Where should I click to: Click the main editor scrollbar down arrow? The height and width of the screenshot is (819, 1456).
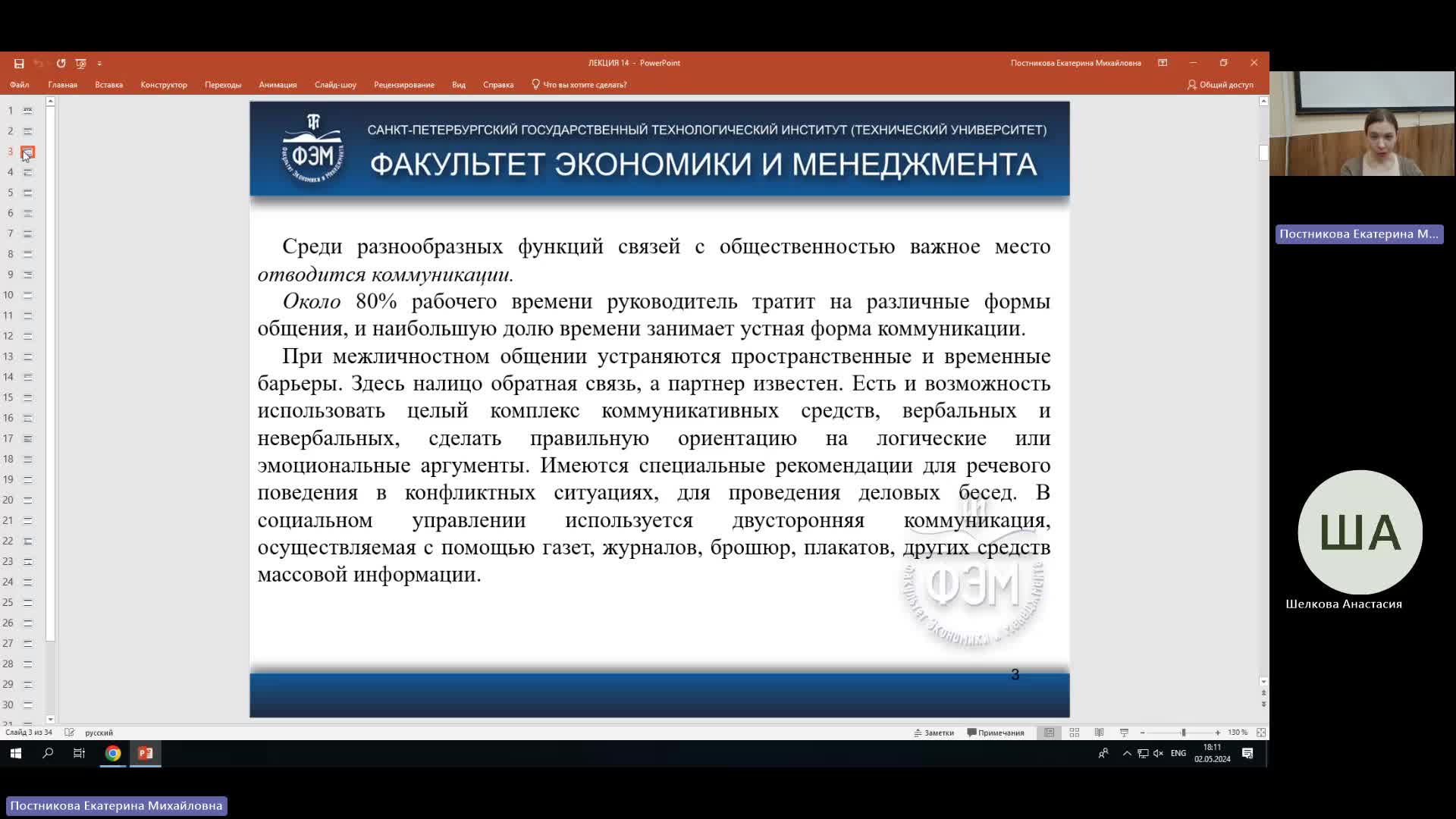(1263, 682)
